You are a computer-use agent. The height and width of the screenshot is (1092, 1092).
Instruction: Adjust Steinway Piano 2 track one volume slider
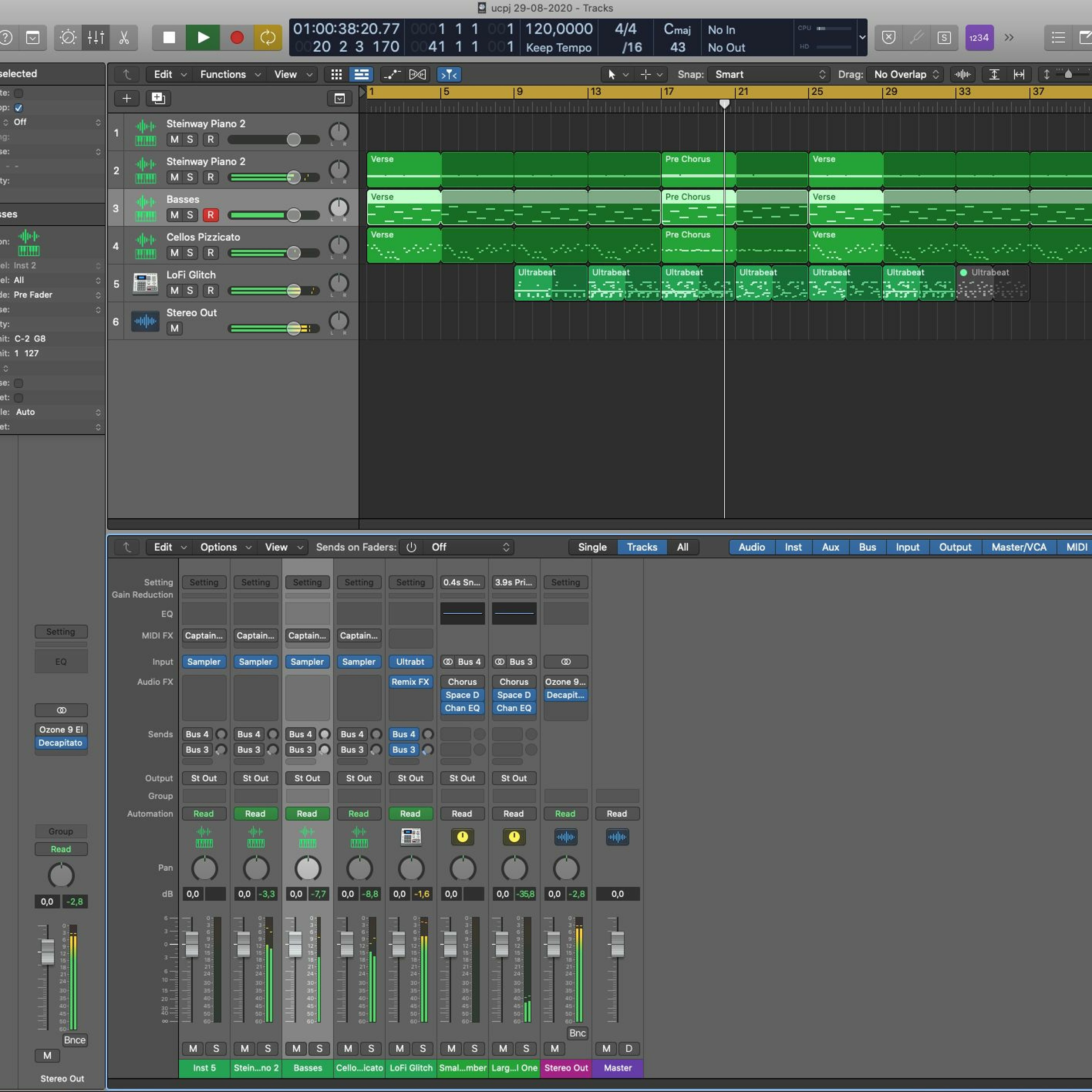pyautogui.click(x=293, y=140)
